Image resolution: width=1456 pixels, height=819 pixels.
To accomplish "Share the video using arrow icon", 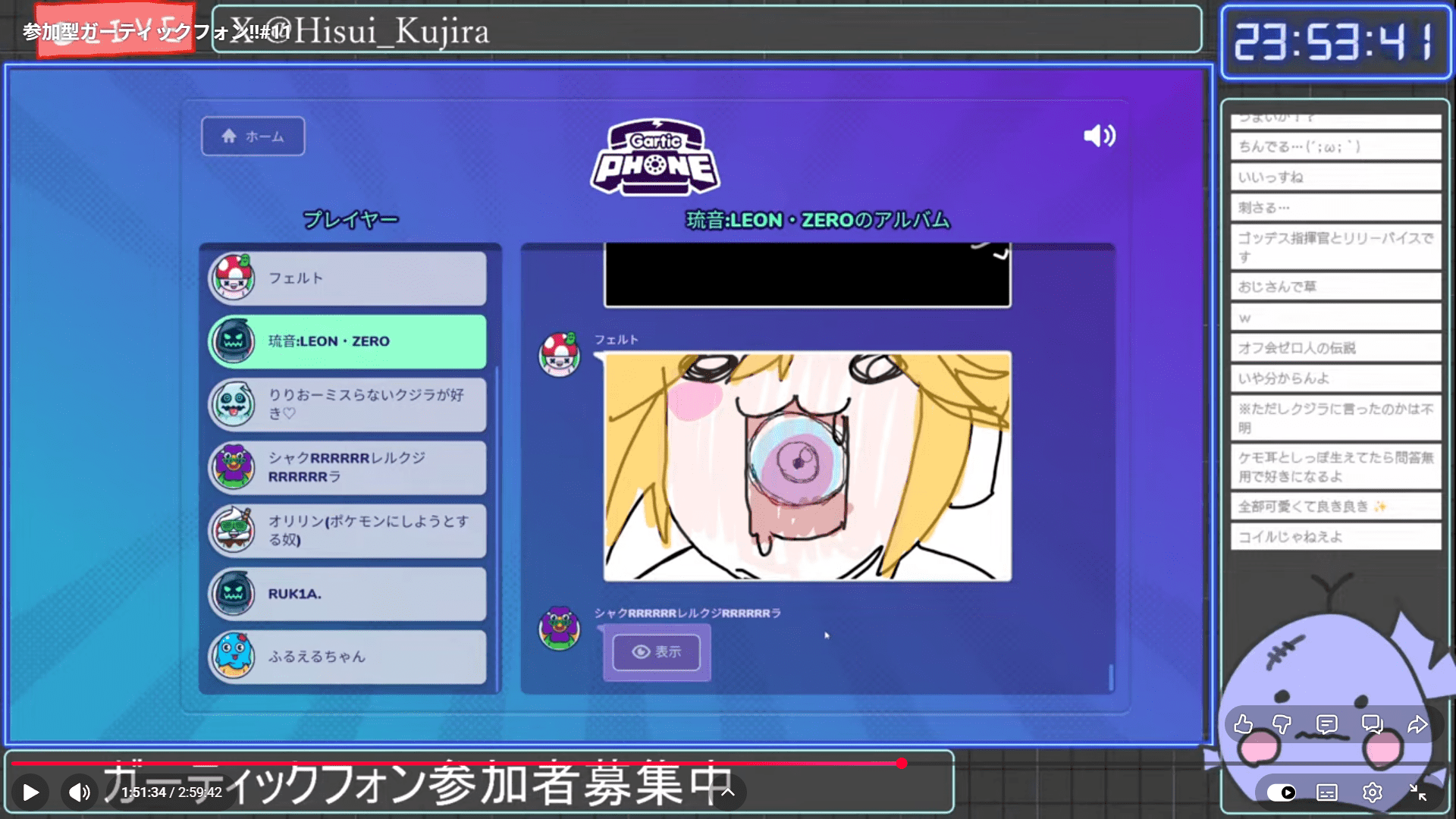I will click(x=1417, y=724).
